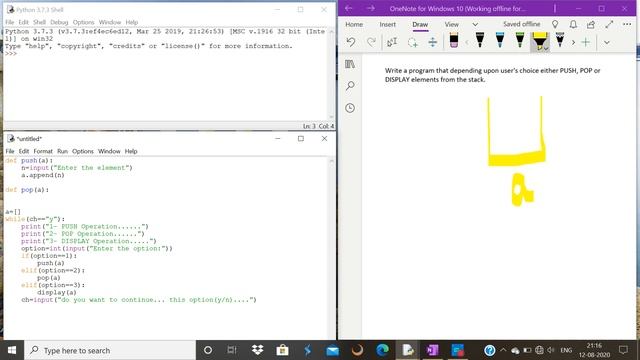Open Help menu in untitled editor
Image resolution: width=640 pixels, height=360 pixels.
coord(131,151)
